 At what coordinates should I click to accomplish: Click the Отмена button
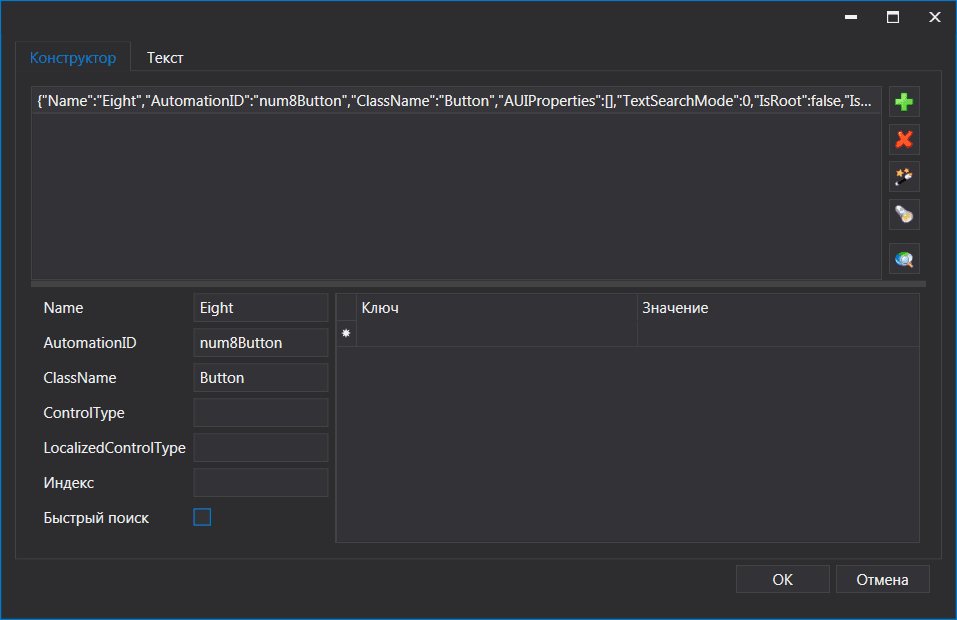[883, 579]
